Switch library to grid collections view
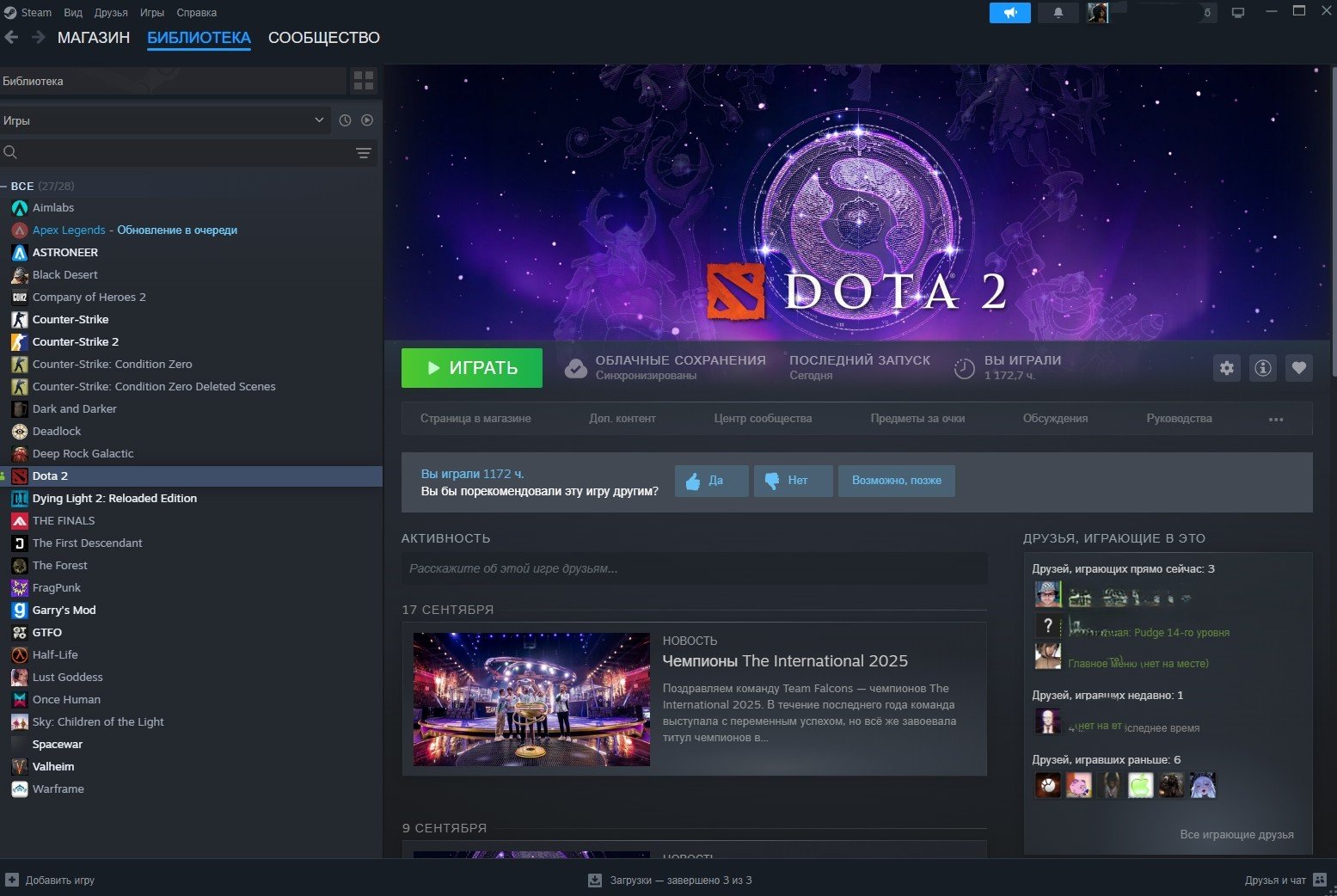This screenshot has height=896, width=1337. pos(364,81)
